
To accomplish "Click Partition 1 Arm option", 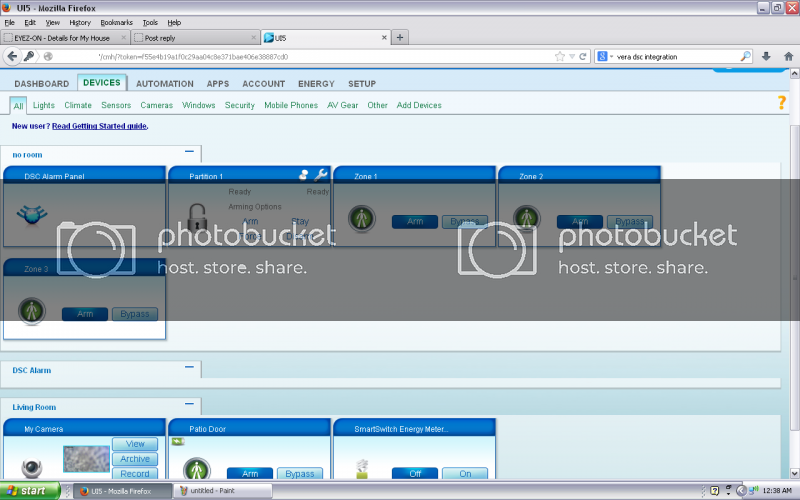I will tap(250, 221).
